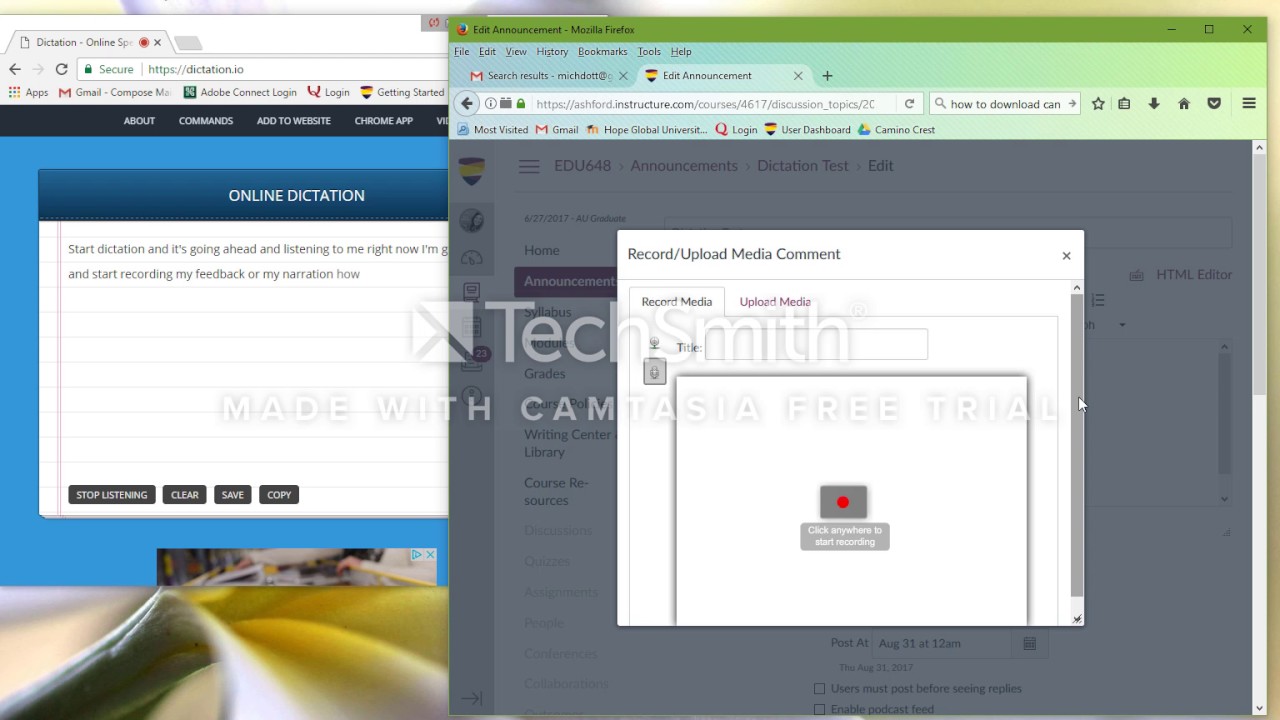Switch to the Search results Firefox tab
The image size is (1280, 720).
pyautogui.click(x=550, y=76)
